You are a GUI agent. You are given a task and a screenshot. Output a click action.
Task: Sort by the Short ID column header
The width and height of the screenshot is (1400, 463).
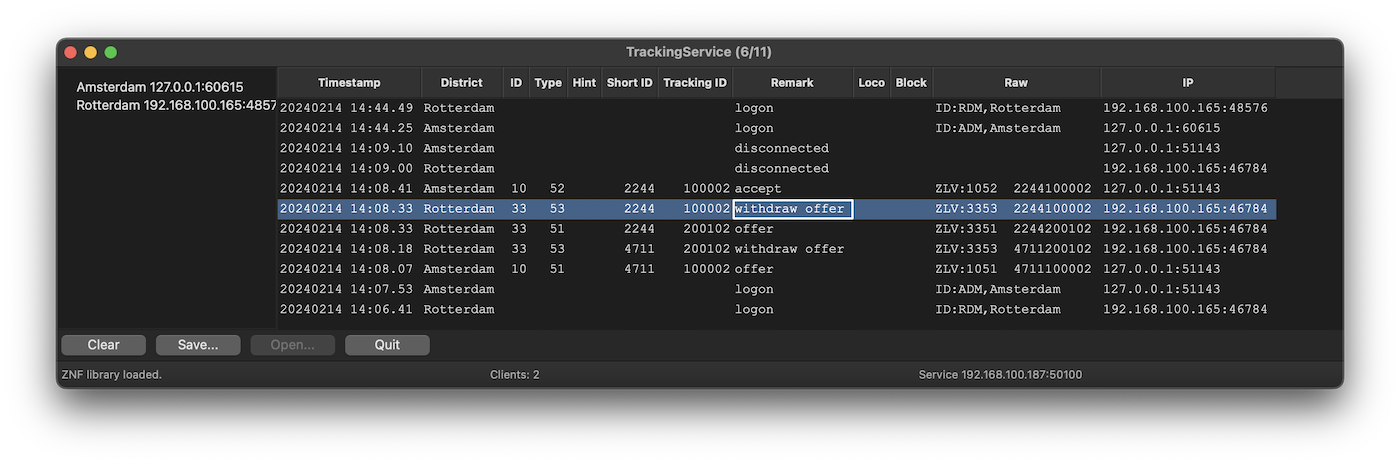coord(630,83)
